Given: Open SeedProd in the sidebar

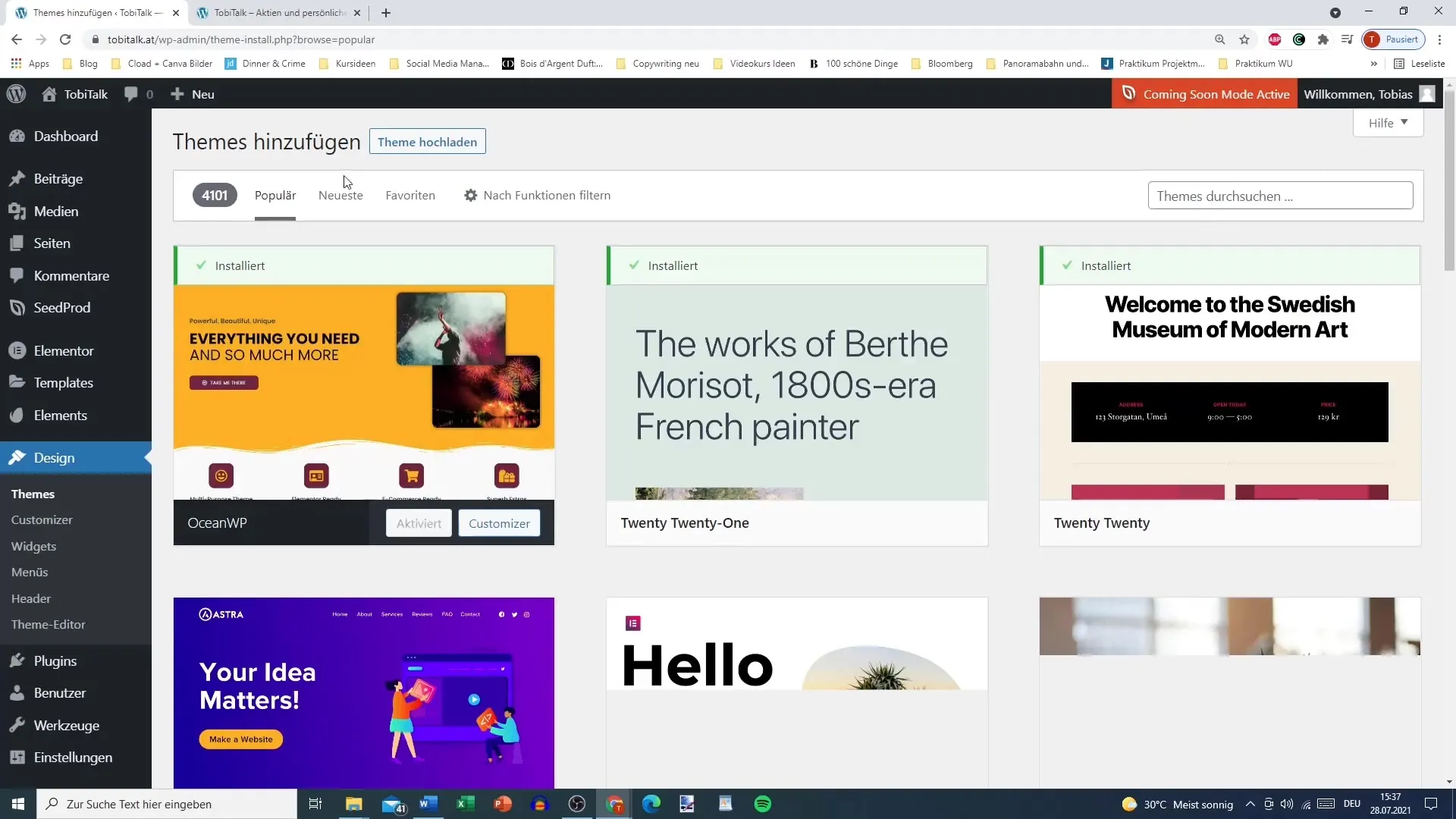Looking at the screenshot, I should [61, 307].
